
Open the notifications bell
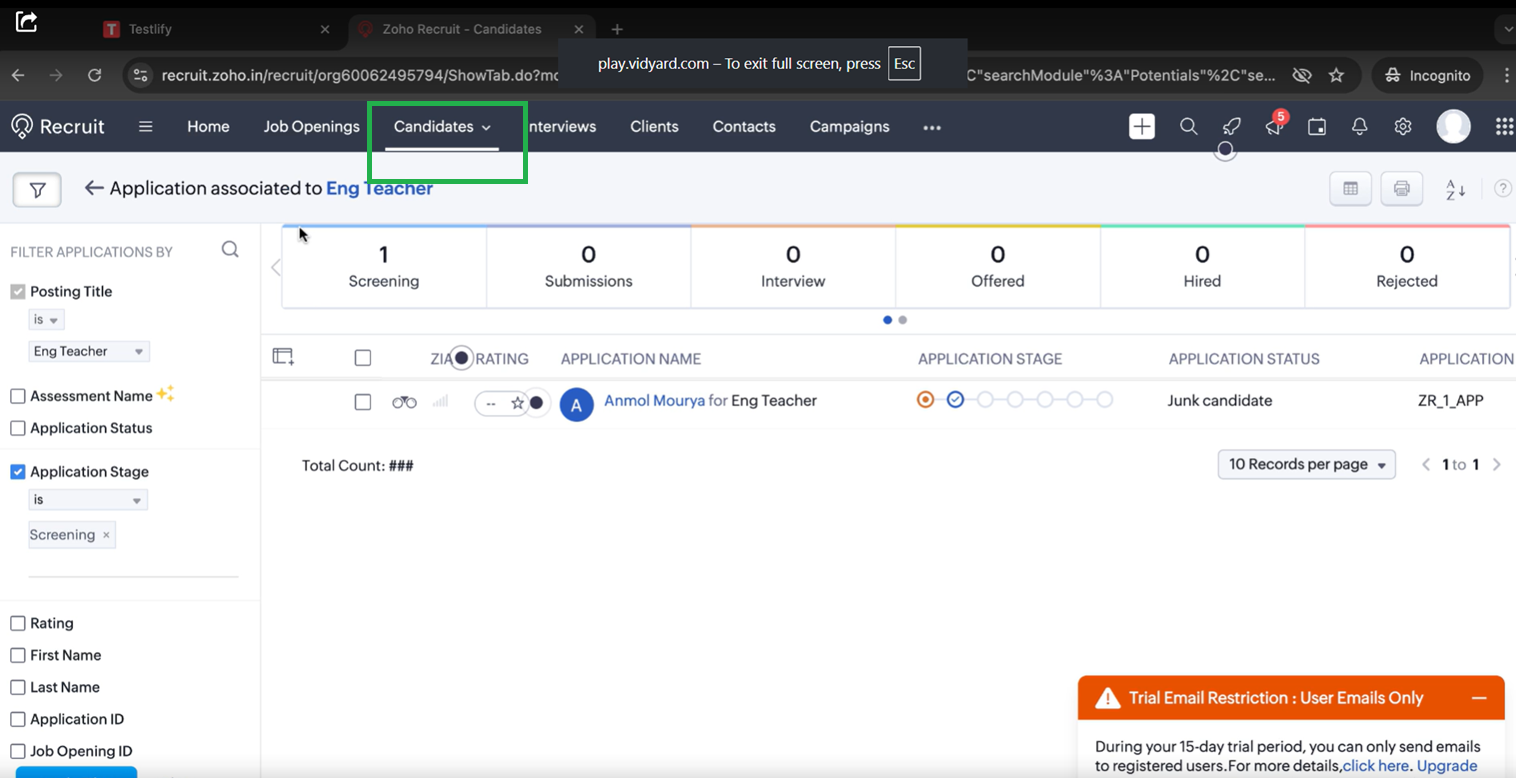tap(1360, 126)
